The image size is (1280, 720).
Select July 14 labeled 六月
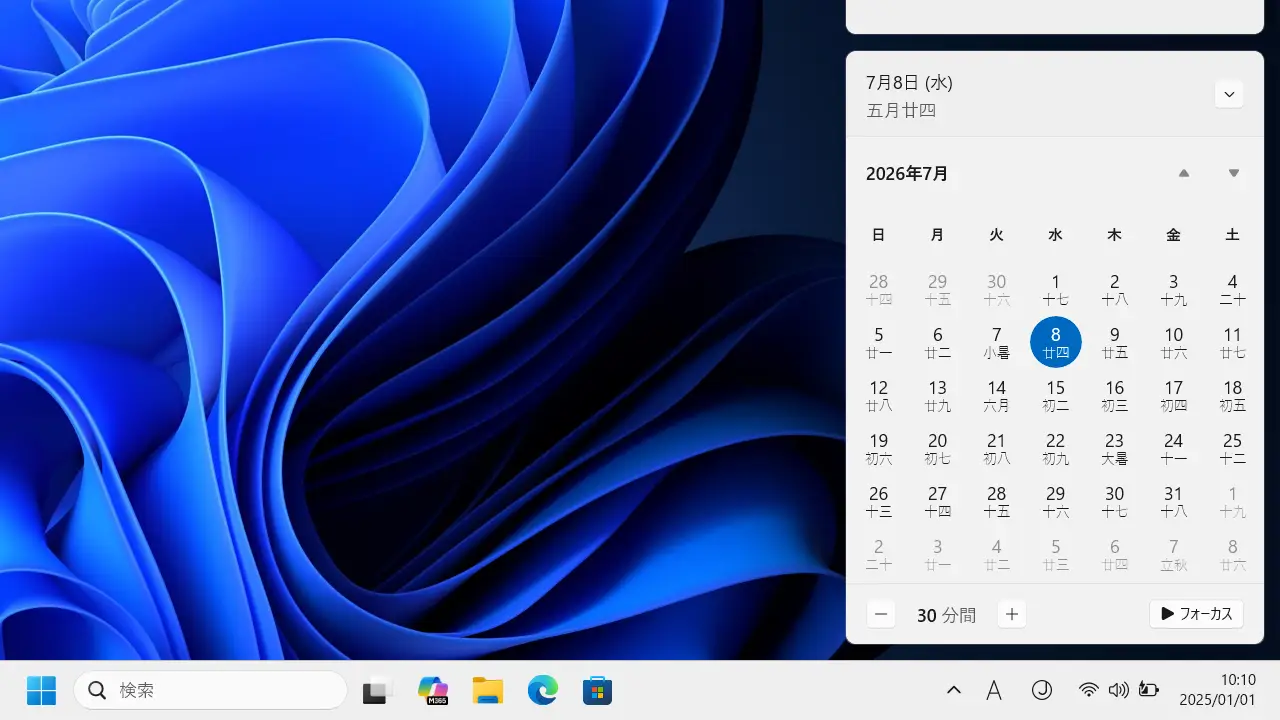tap(997, 395)
